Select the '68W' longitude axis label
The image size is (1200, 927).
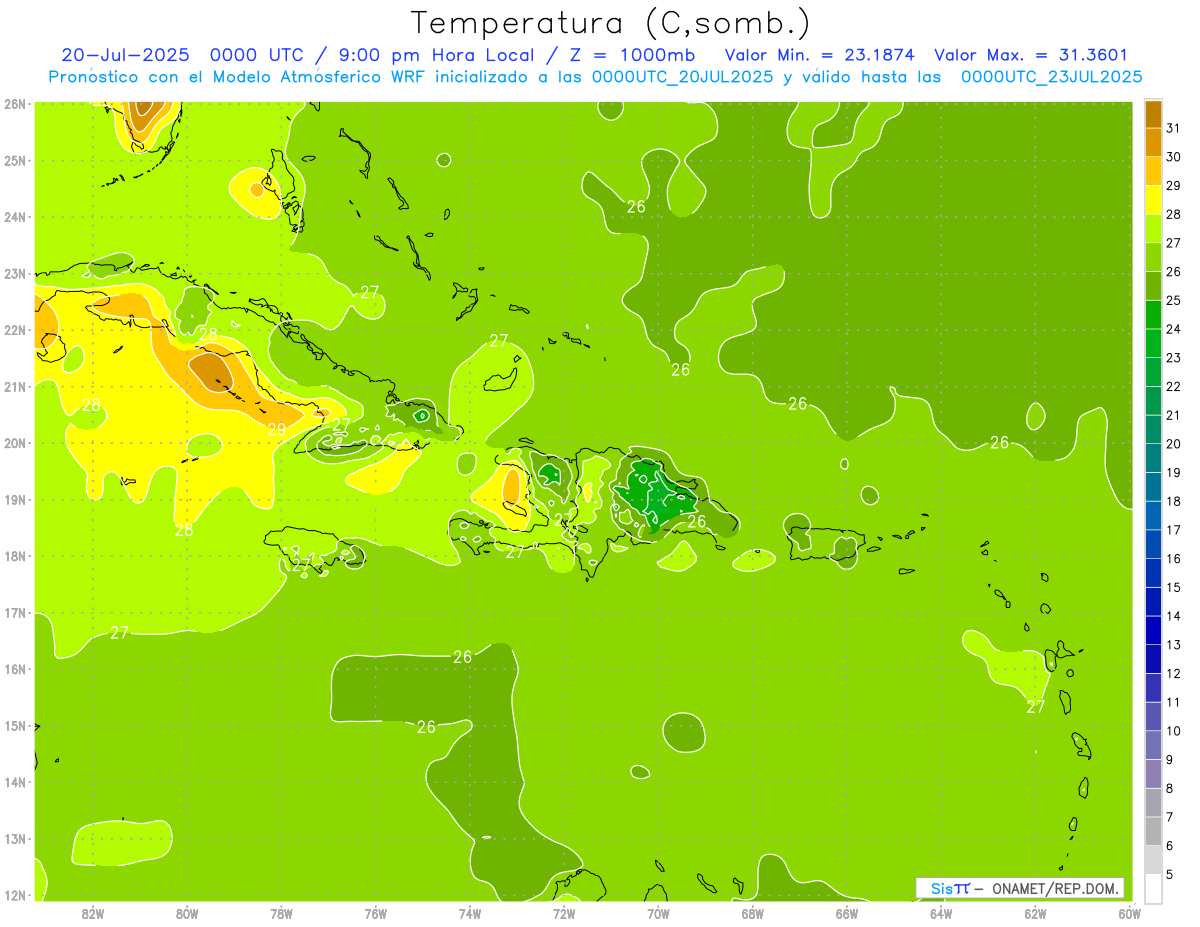[753, 913]
